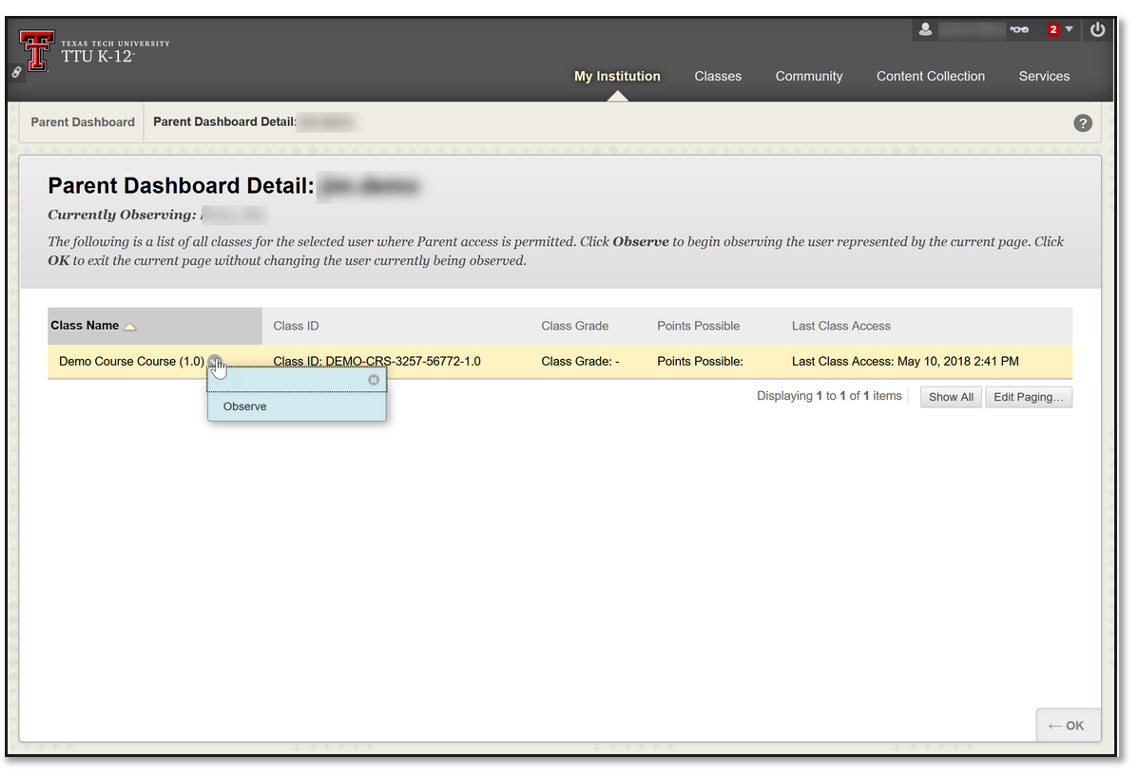
Task: Click the Class Grade: - cell
Action: [x=581, y=361]
